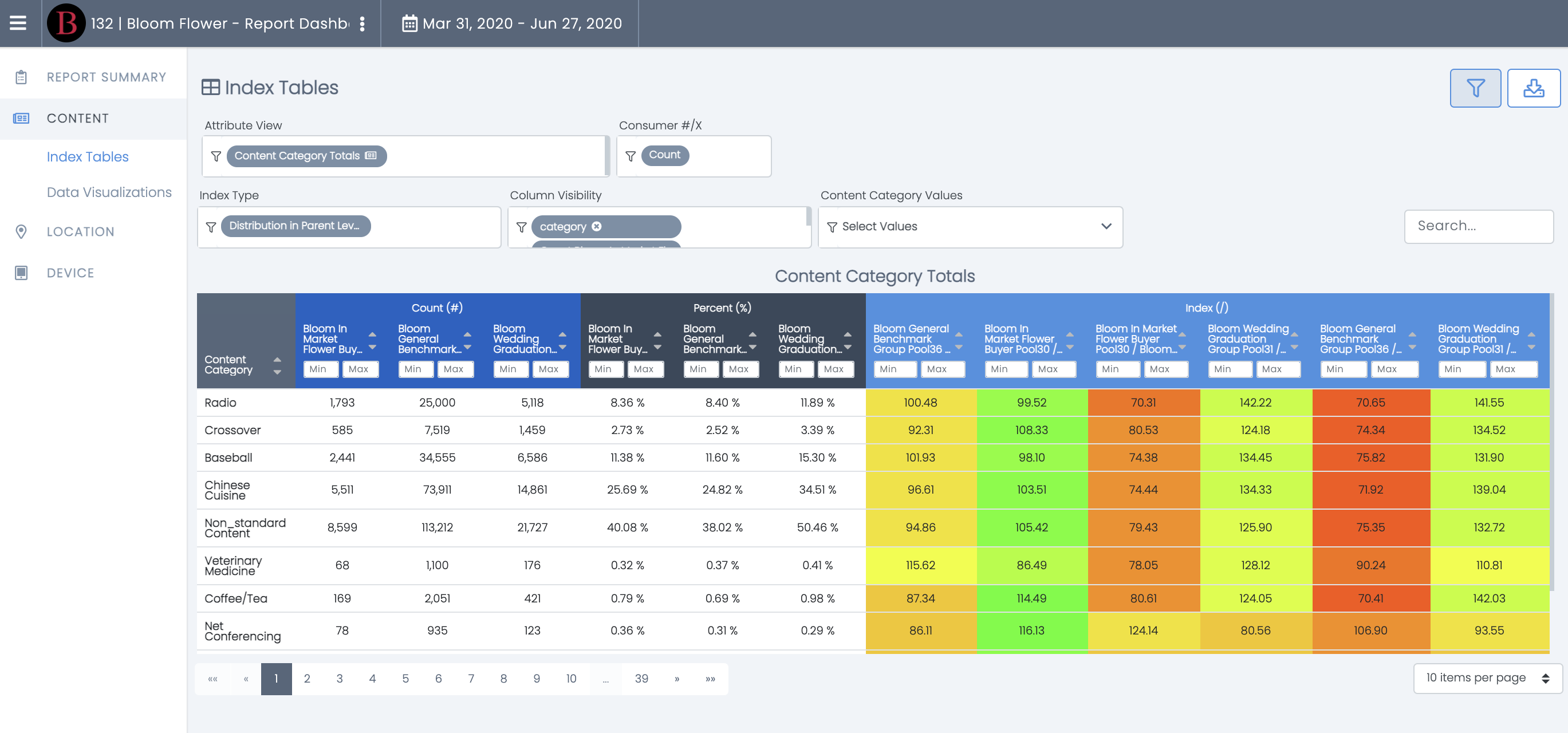Click the filter funnel button
This screenshot has height=733, width=1568.
(1474, 88)
